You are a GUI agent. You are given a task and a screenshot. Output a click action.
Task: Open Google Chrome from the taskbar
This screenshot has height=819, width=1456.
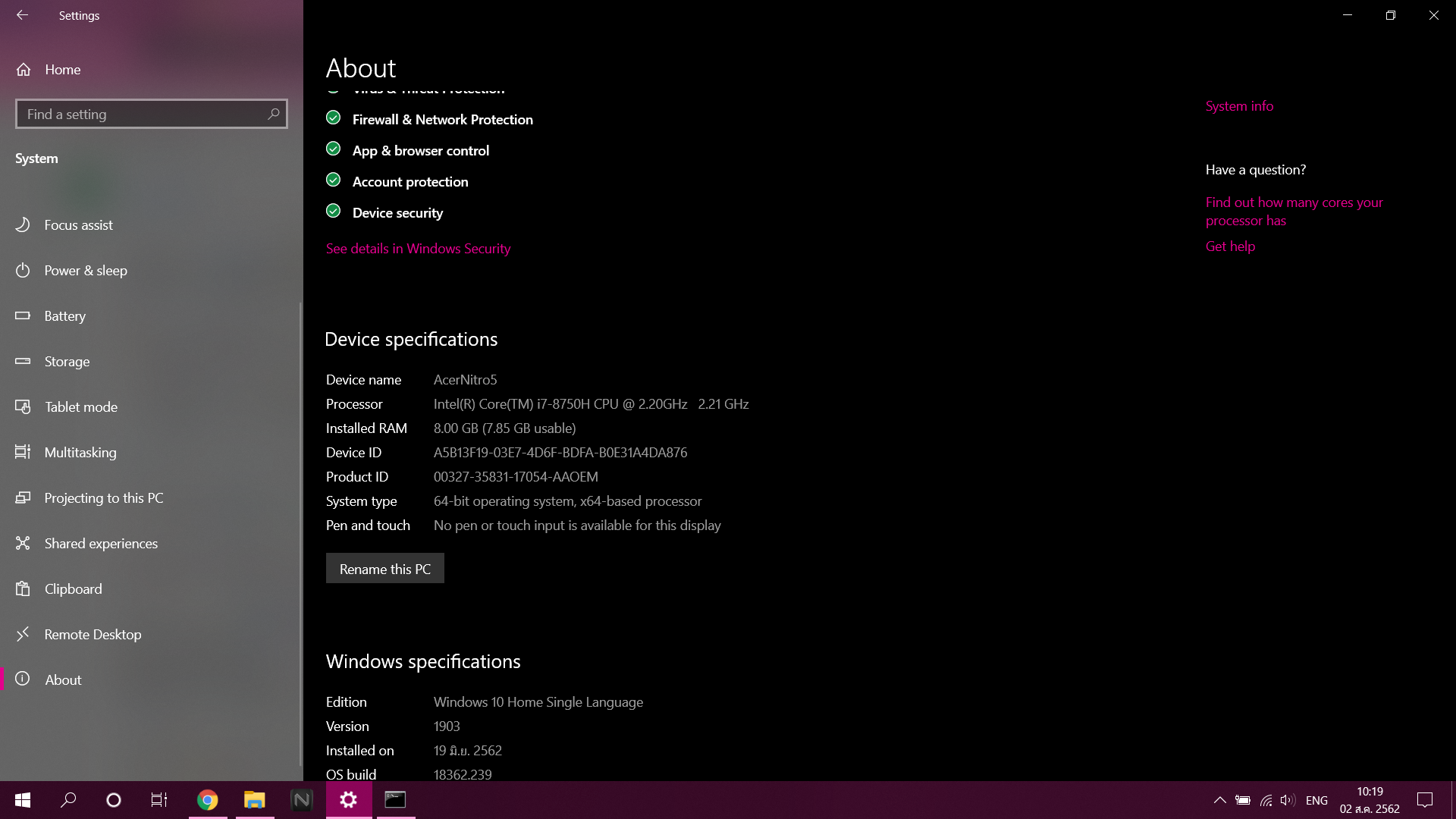tap(207, 800)
